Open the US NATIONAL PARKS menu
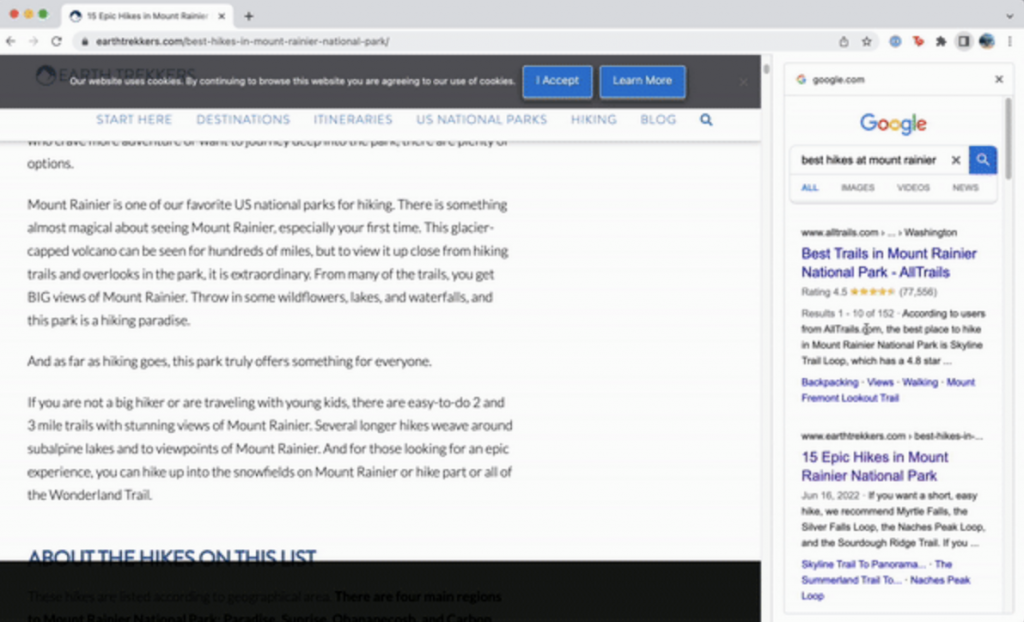The height and width of the screenshot is (622, 1024). coord(481,120)
